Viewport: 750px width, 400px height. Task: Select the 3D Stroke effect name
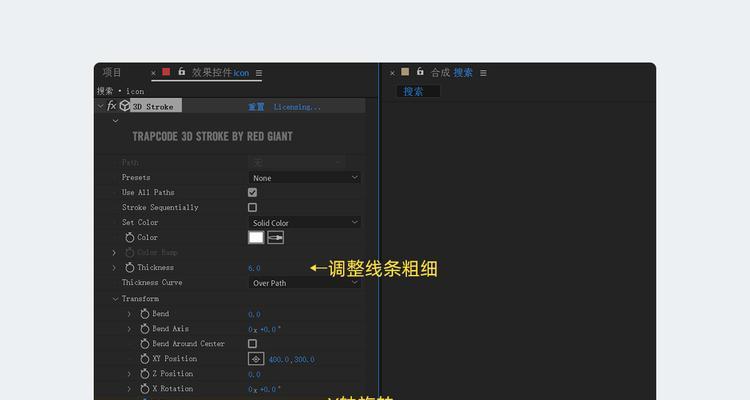[153, 107]
